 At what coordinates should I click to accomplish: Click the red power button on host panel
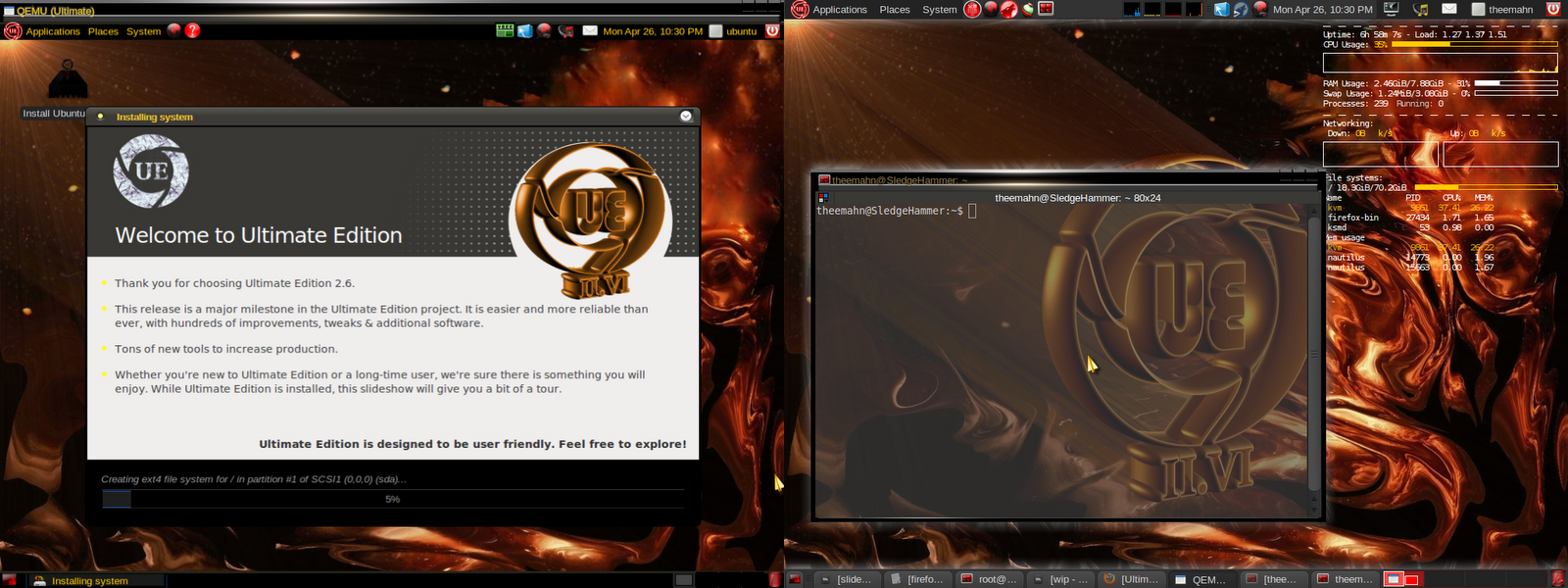1553,10
